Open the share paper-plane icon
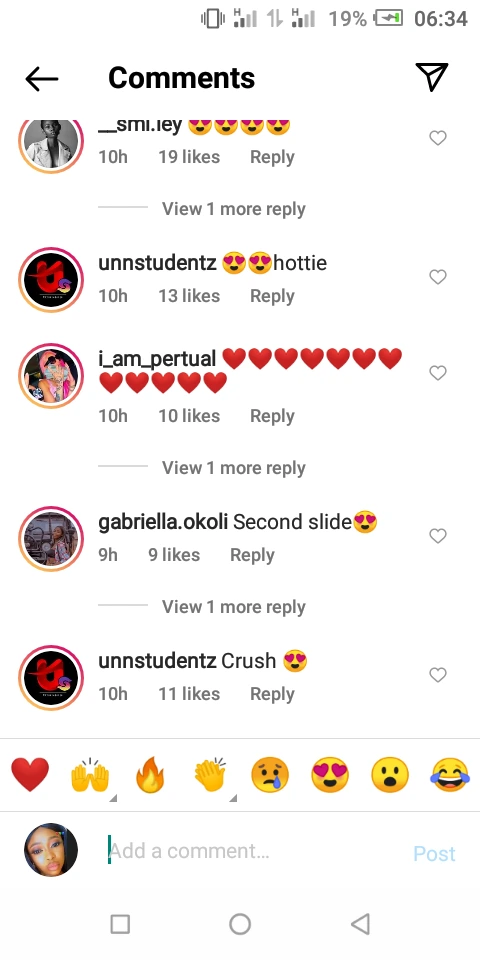 432,77
